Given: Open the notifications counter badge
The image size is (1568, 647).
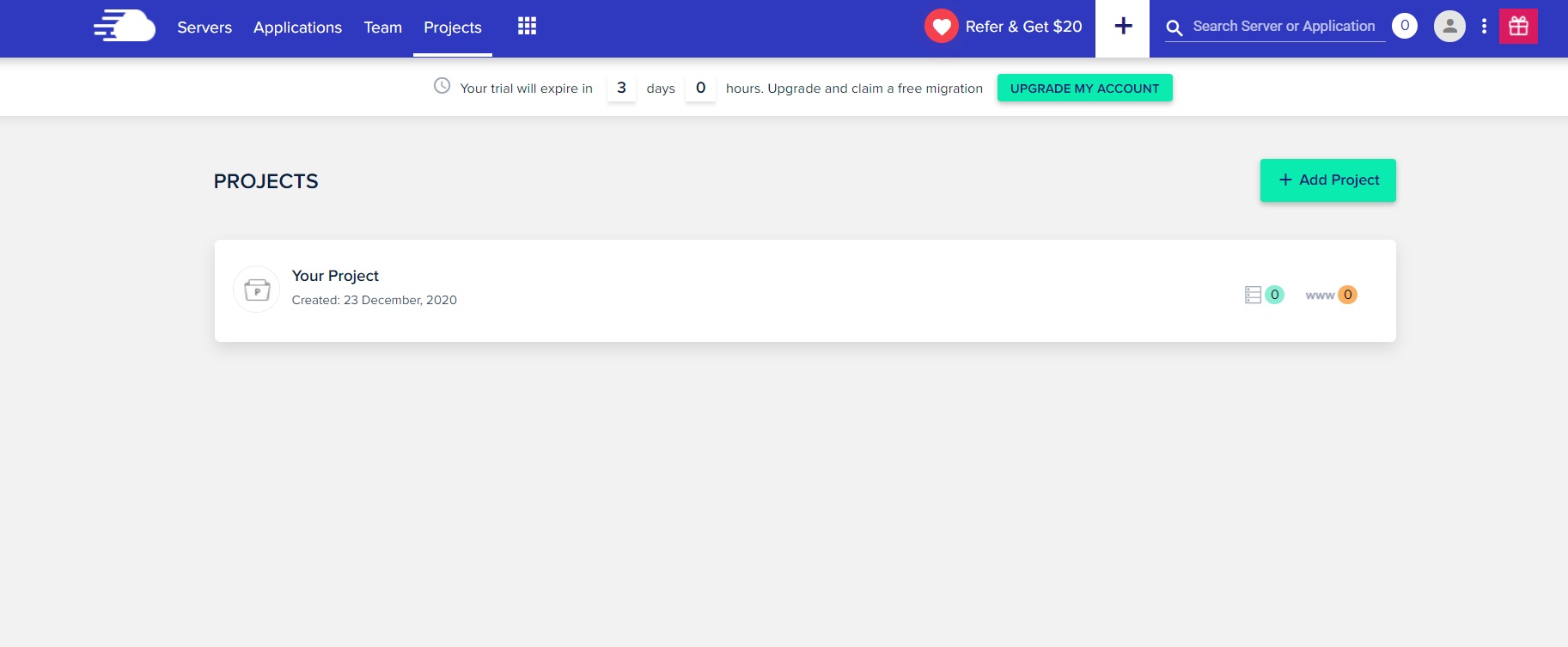Looking at the screenshot, I should [x=1405, y=26].
